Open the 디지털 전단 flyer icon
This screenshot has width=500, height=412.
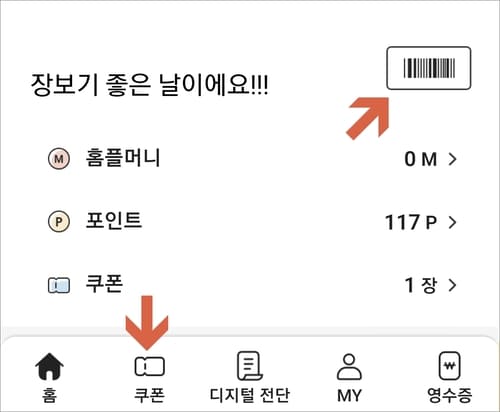(x=249, y=366)
